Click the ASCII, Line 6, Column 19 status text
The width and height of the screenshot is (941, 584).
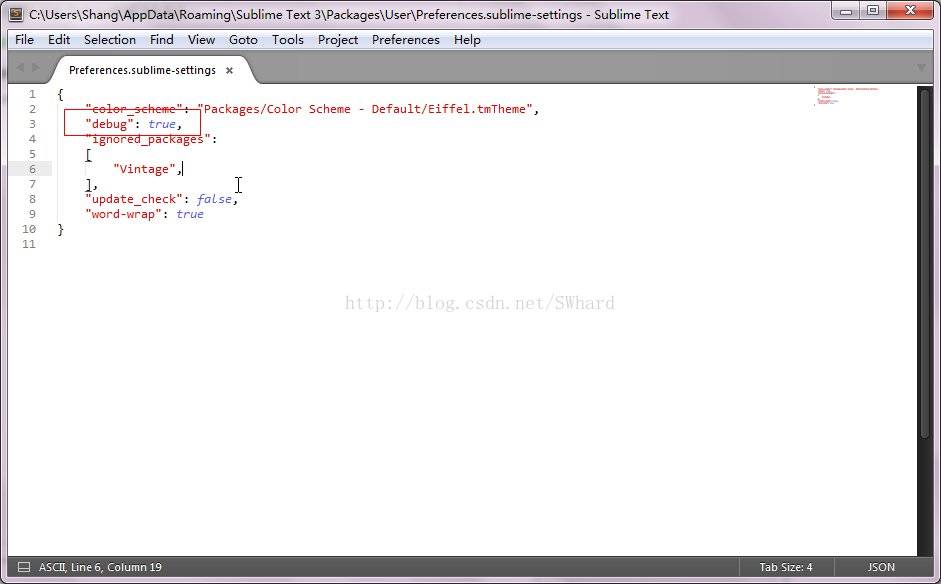(100, 567)
